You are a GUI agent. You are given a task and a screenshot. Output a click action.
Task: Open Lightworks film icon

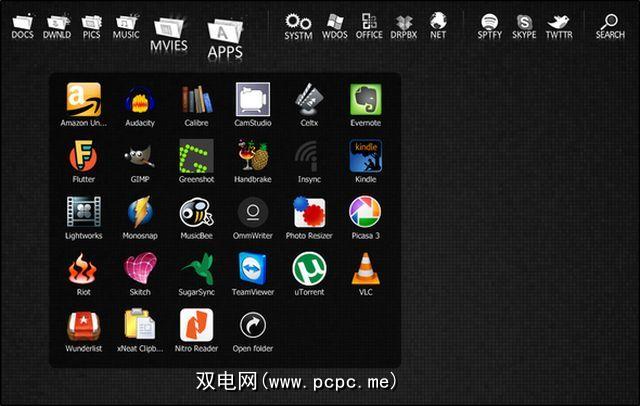tap(84, 217)
